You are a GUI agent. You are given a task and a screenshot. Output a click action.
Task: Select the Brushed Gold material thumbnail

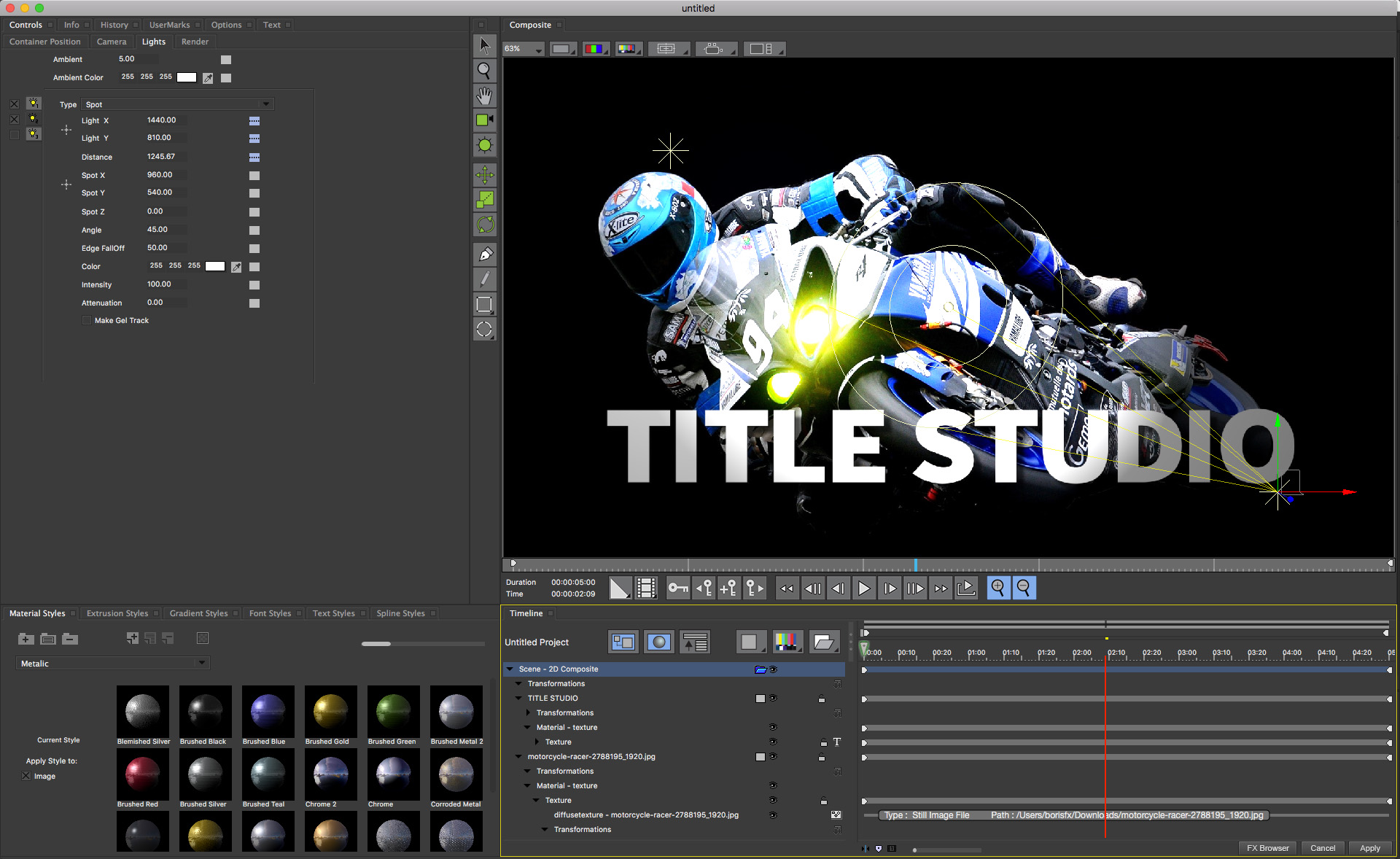click(330, 711)
